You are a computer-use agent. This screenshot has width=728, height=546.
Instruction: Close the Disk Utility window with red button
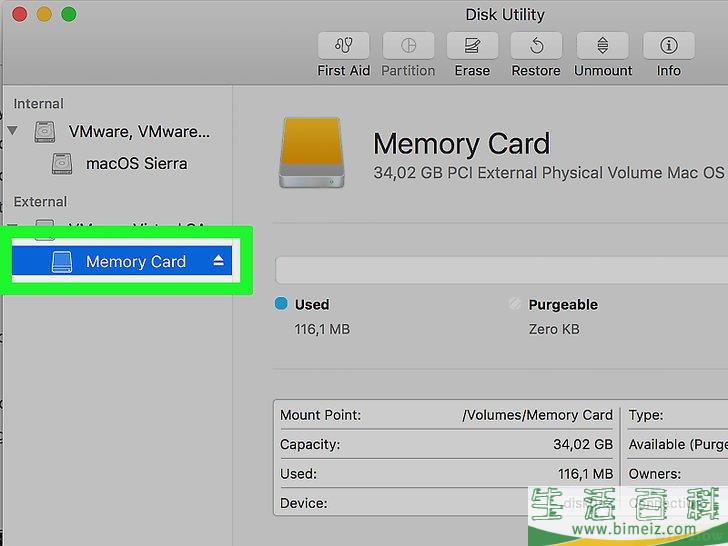tap(20, 14)
